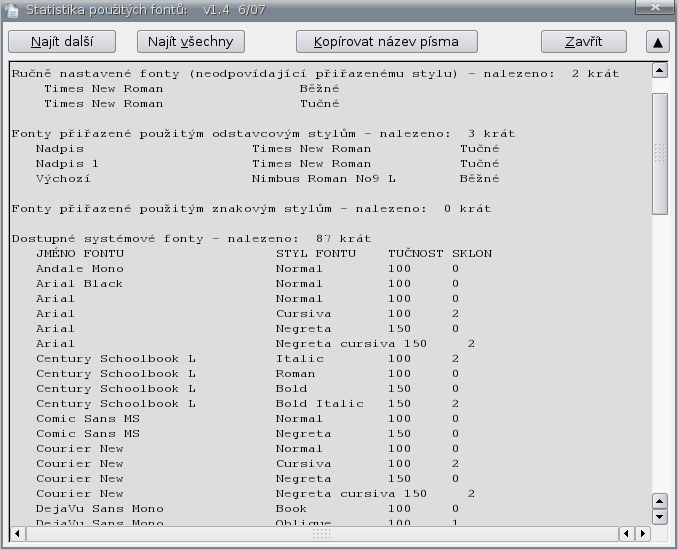This screenshot has height=550, width=678.
Task: Close the font statistics window
Action: point(656,7)
